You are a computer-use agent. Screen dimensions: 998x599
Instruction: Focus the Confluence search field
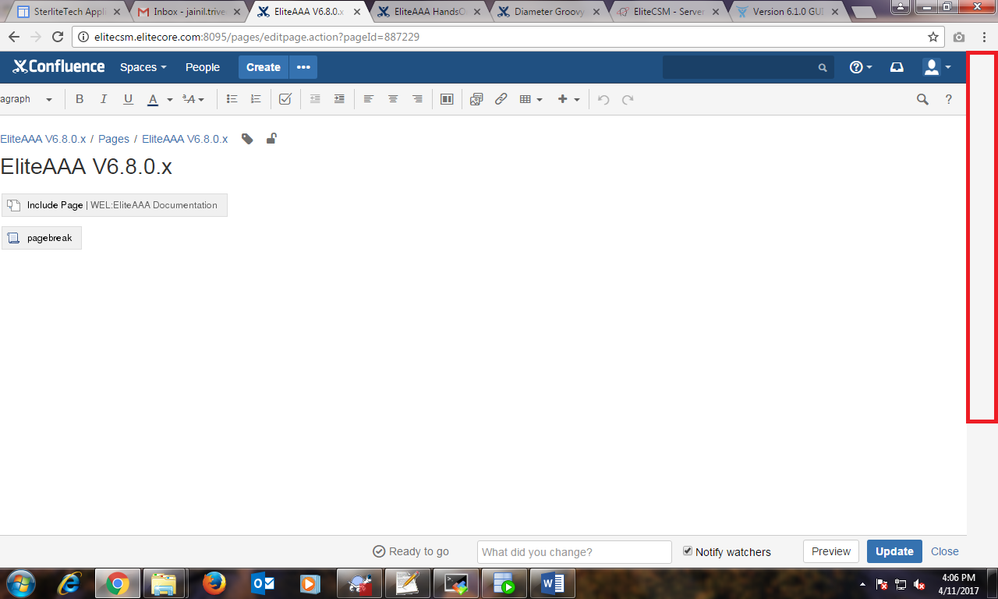click(x=747, y=67)
